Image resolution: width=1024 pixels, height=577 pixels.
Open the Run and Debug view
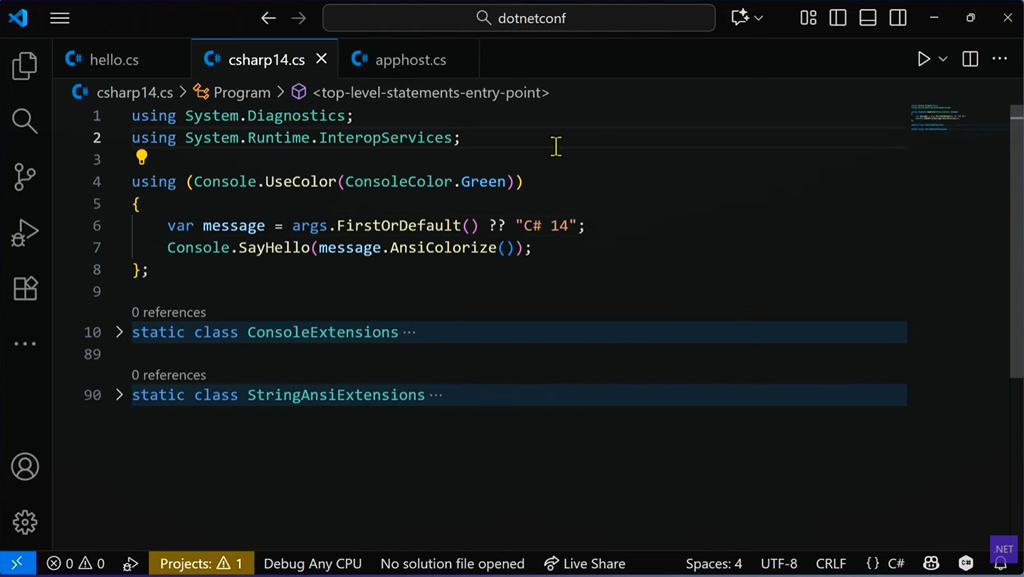click(x=25, y=233)
